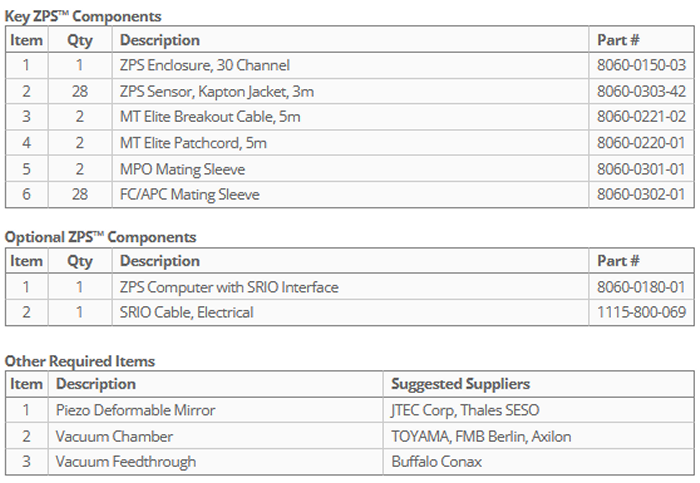
Task: Click SRIO Cable, Electrical description
Action: pos(186,312)
